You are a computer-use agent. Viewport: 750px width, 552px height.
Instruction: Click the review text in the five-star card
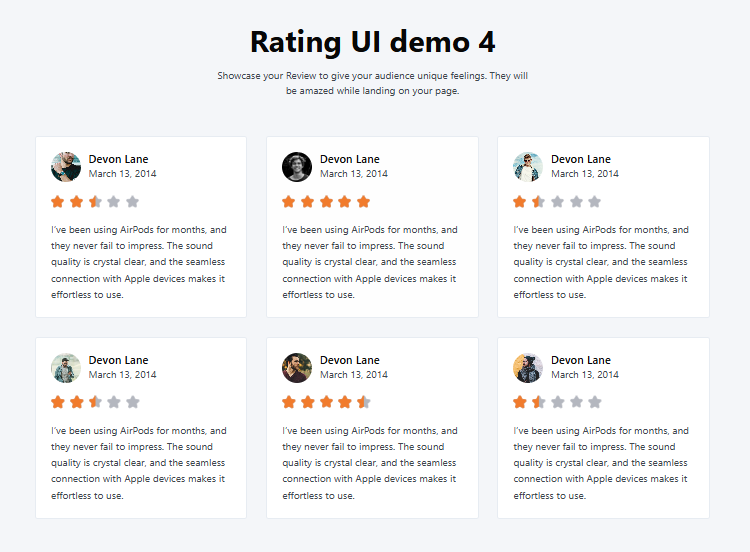(370, 262)
